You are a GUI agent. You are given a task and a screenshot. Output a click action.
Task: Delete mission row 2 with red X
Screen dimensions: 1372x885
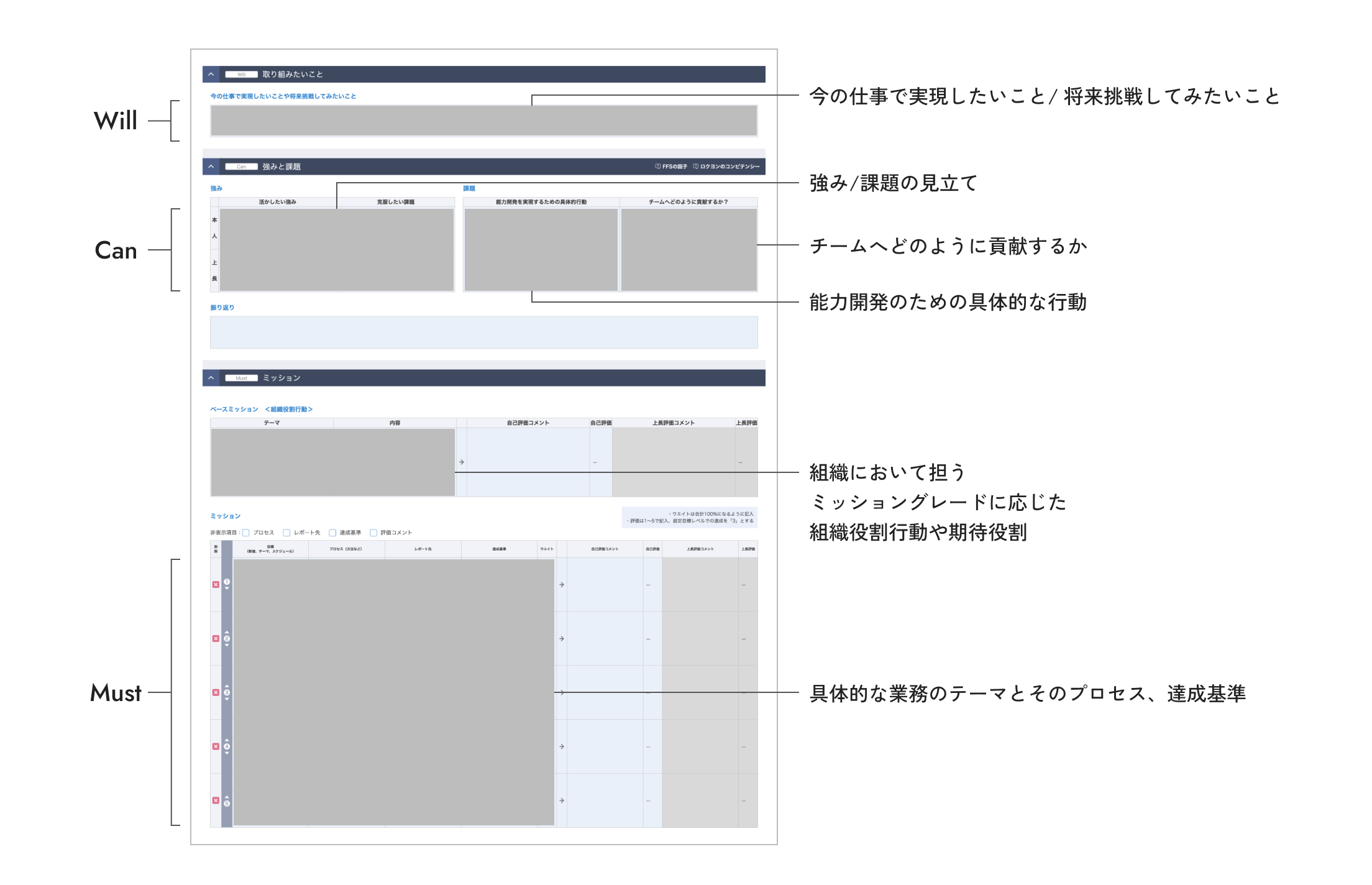tap(216, 639)
